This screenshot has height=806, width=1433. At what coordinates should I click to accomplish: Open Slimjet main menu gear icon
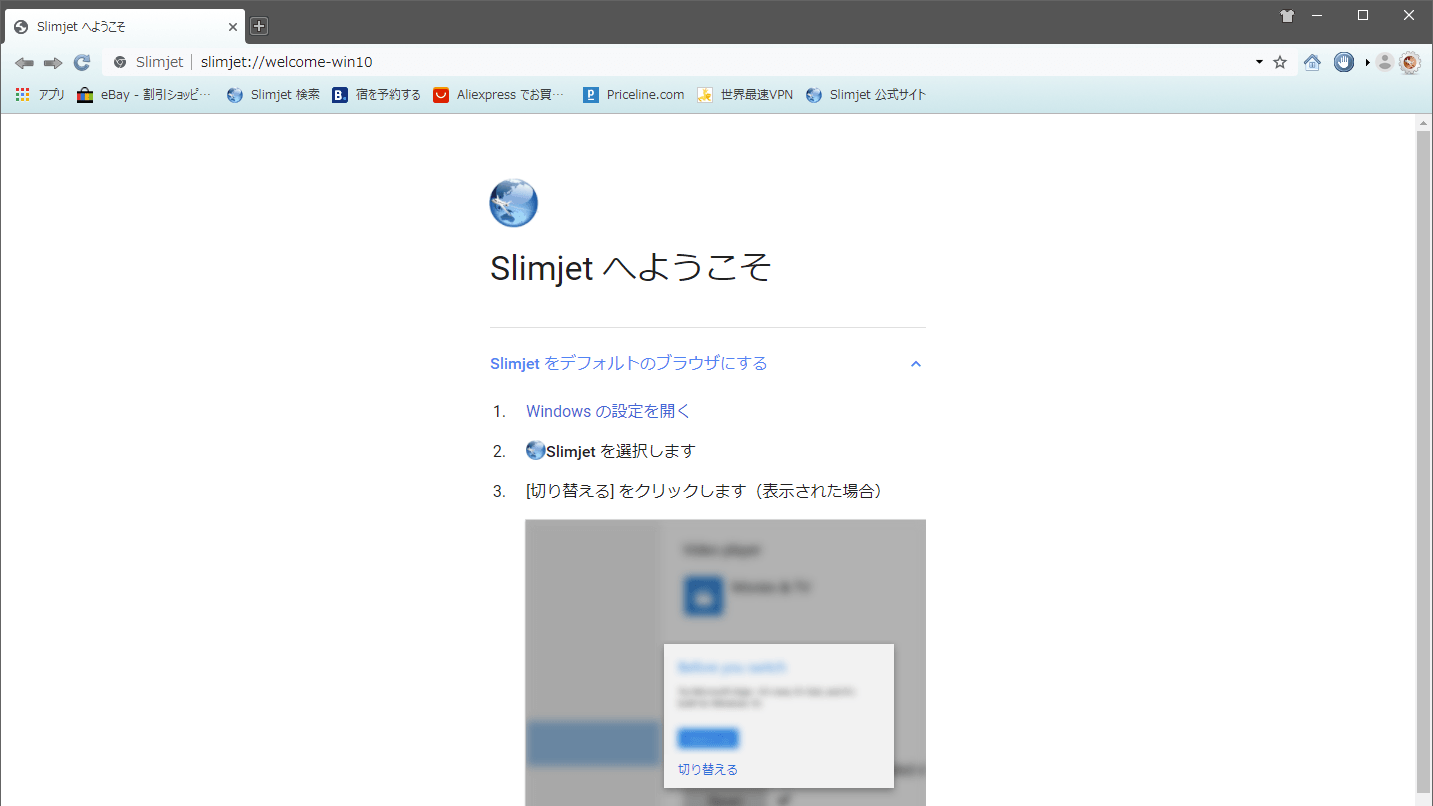[1410, 62]
